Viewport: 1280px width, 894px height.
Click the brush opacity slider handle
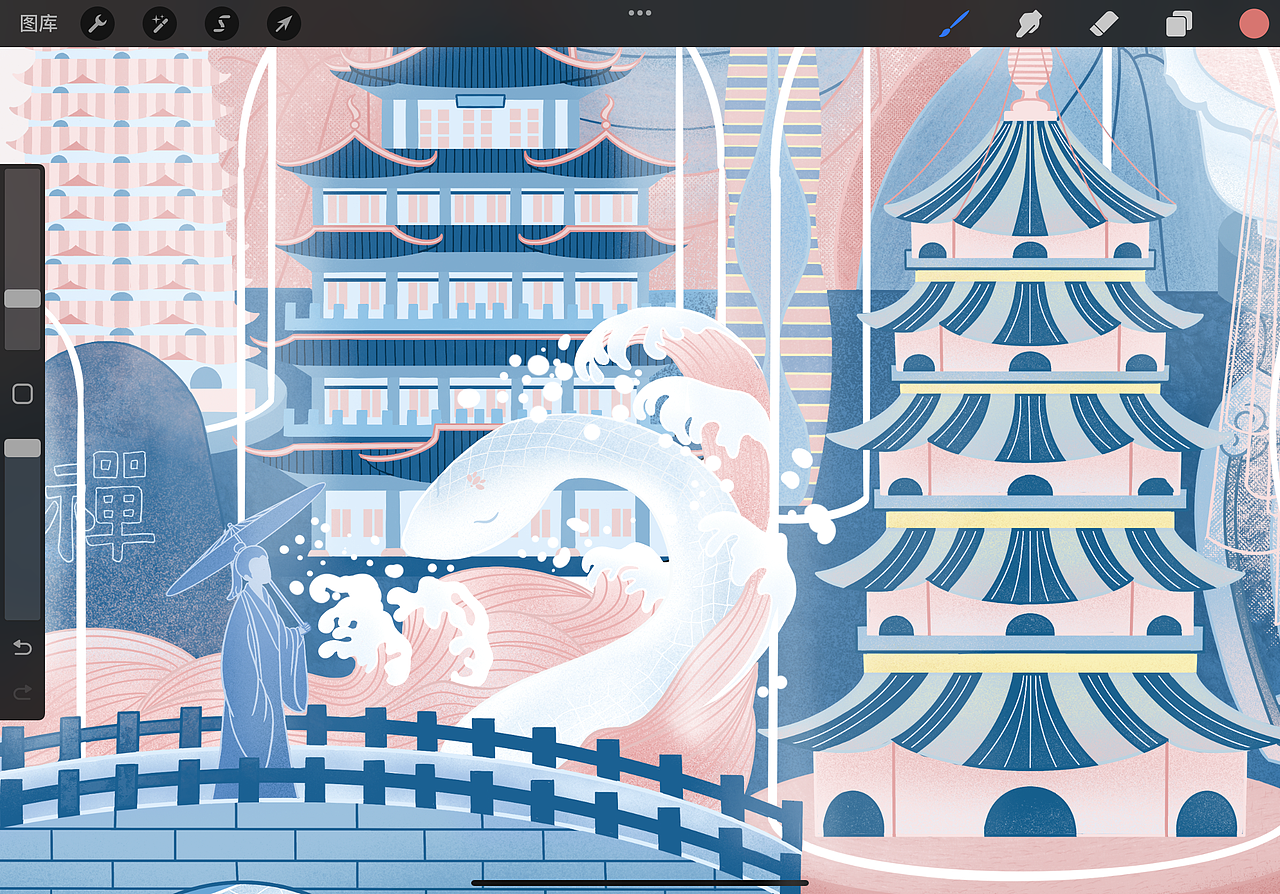point(22,448)
